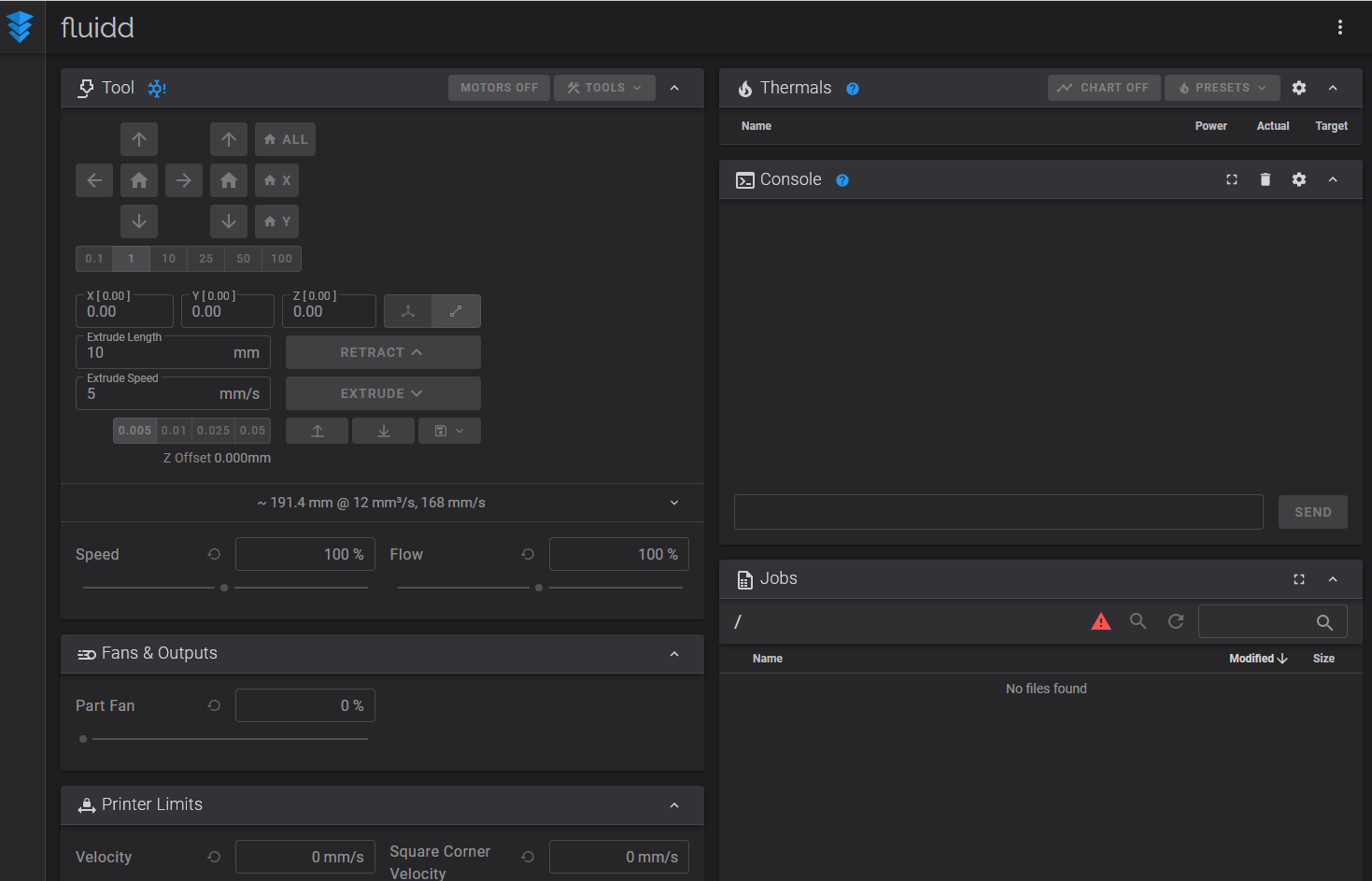Toggle the relative distance mode icon
This screenshot has width=1372, height=881.
coord(457,310)
